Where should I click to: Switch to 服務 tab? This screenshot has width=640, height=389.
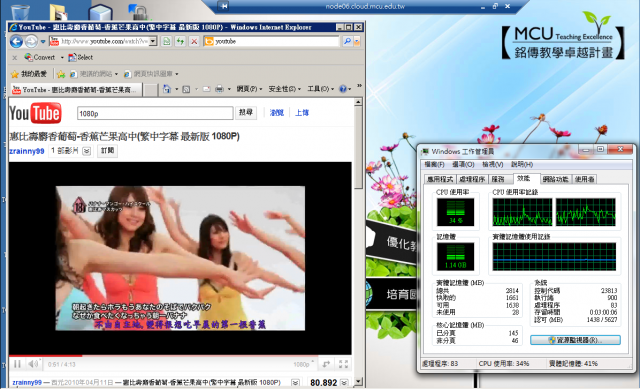tap(499, 179)
